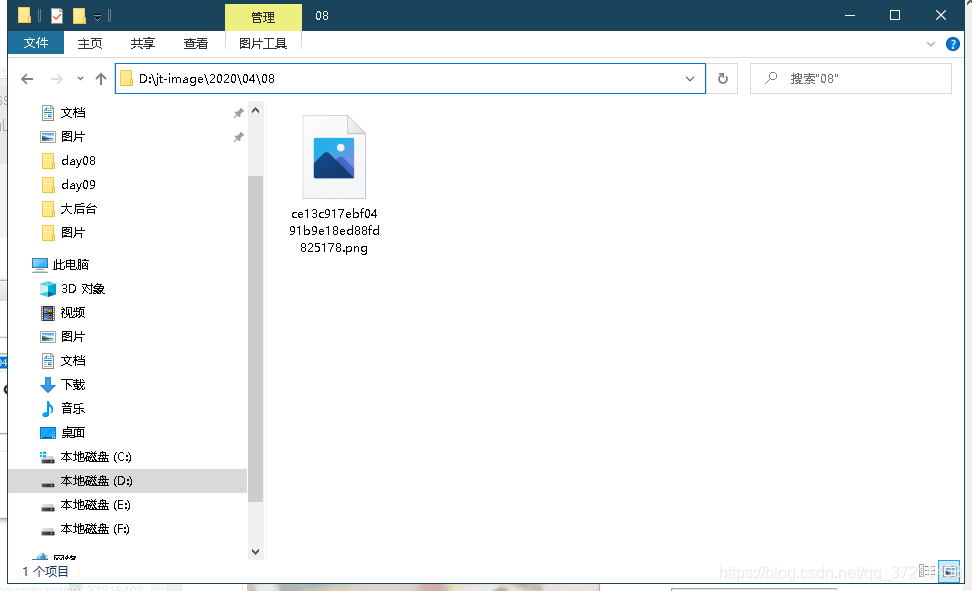972x591 pixels.
Task: Open pinned 图片 in quick access
Action: 73,136
